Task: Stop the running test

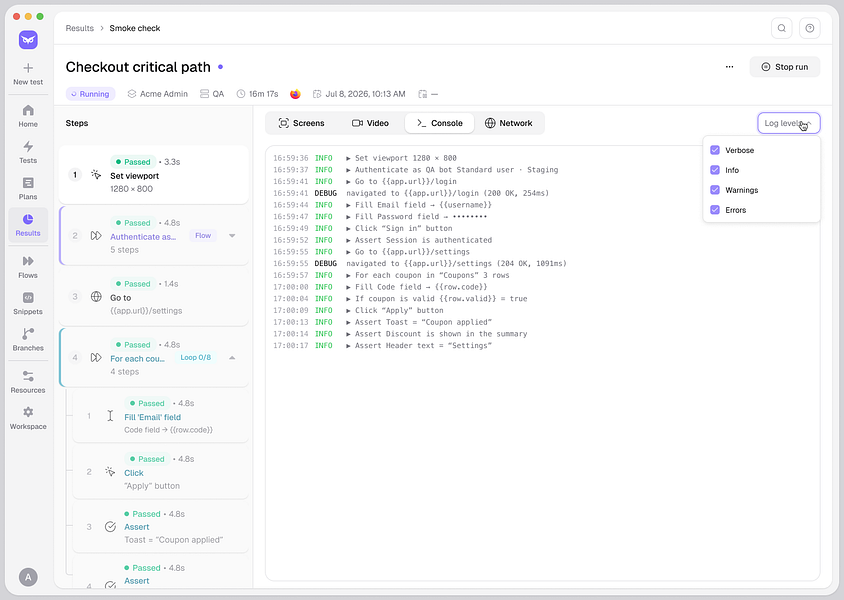Action: coord(785,67)
